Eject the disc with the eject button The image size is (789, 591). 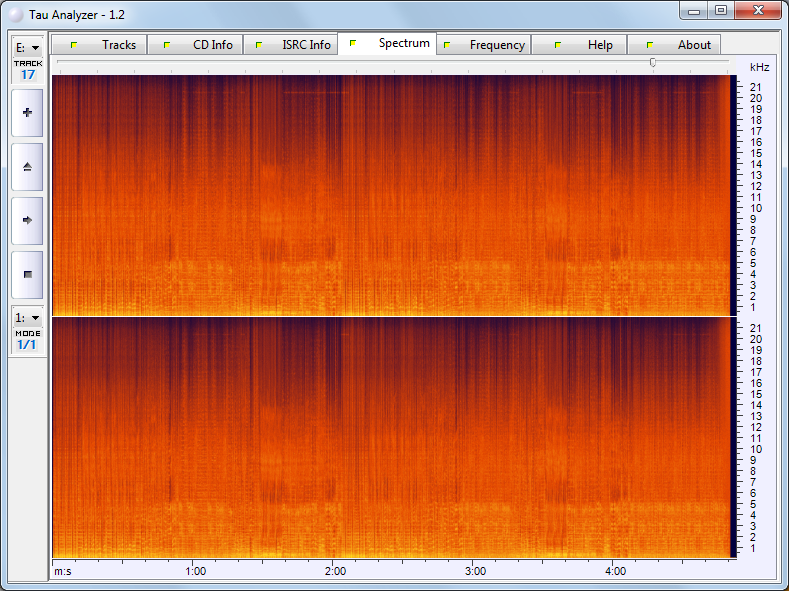[x=27, y=166]
